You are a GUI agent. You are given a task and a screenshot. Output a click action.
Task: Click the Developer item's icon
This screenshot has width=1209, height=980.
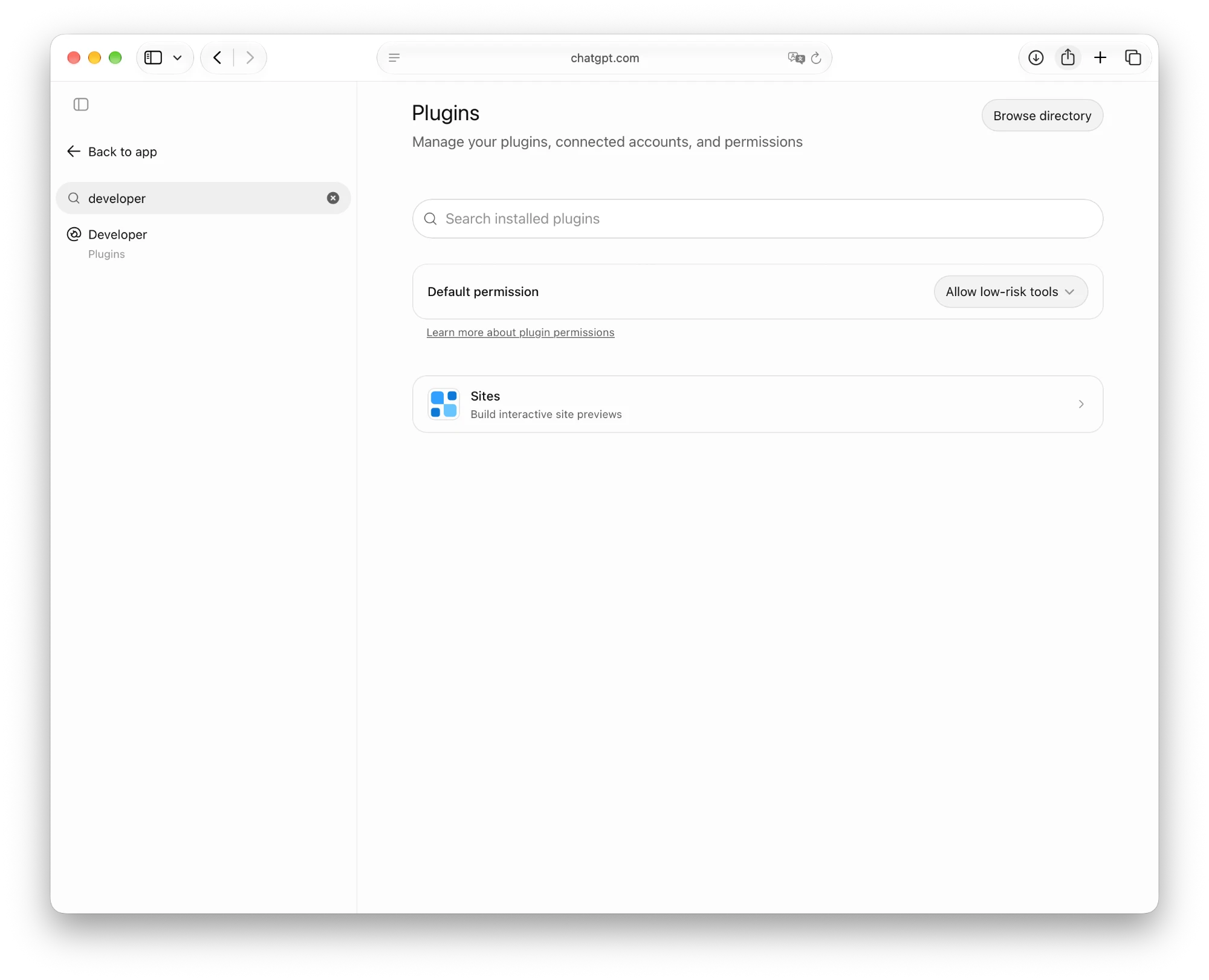(74, 234)
